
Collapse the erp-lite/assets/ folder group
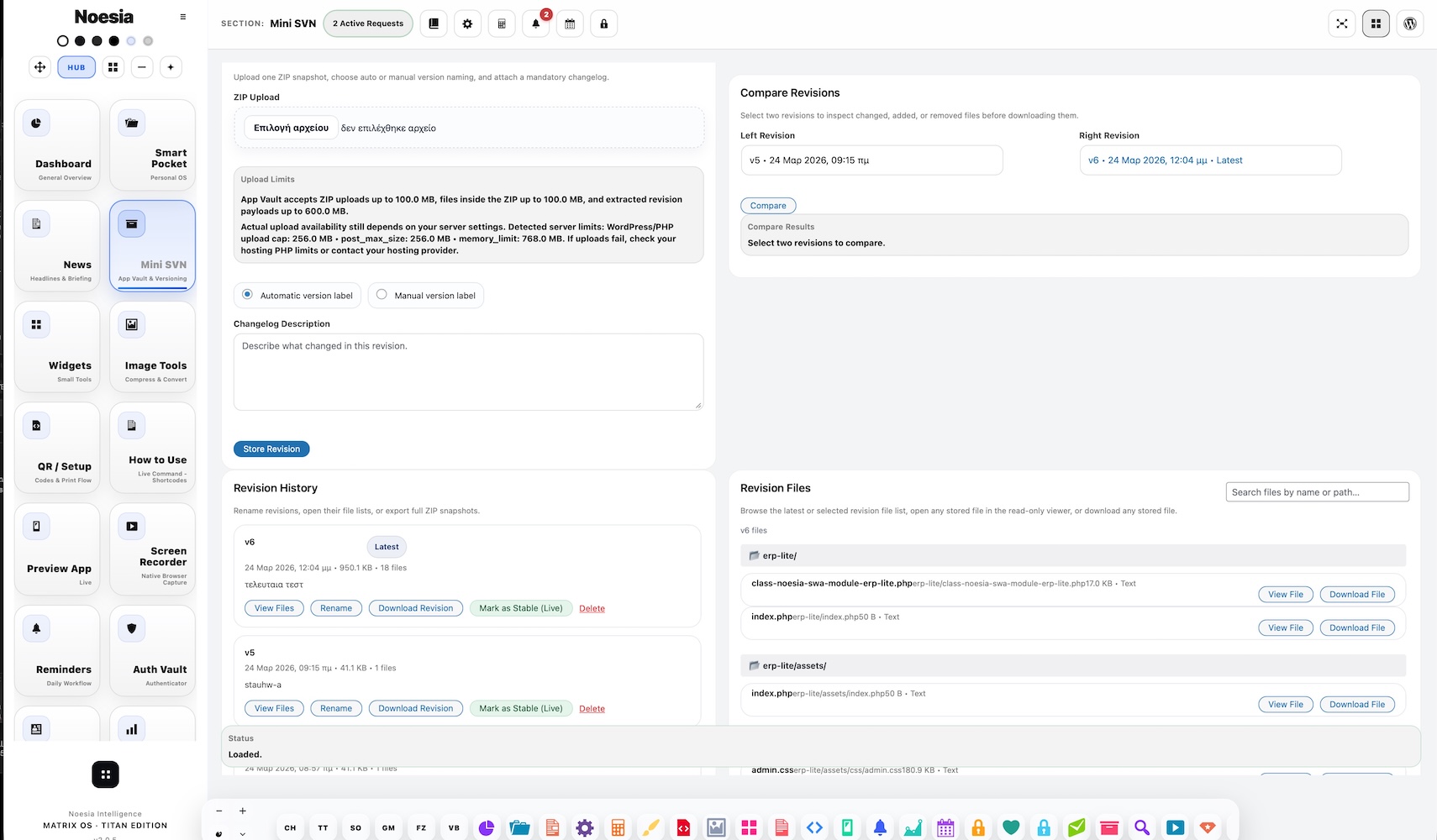click(x=1073, y=665)
